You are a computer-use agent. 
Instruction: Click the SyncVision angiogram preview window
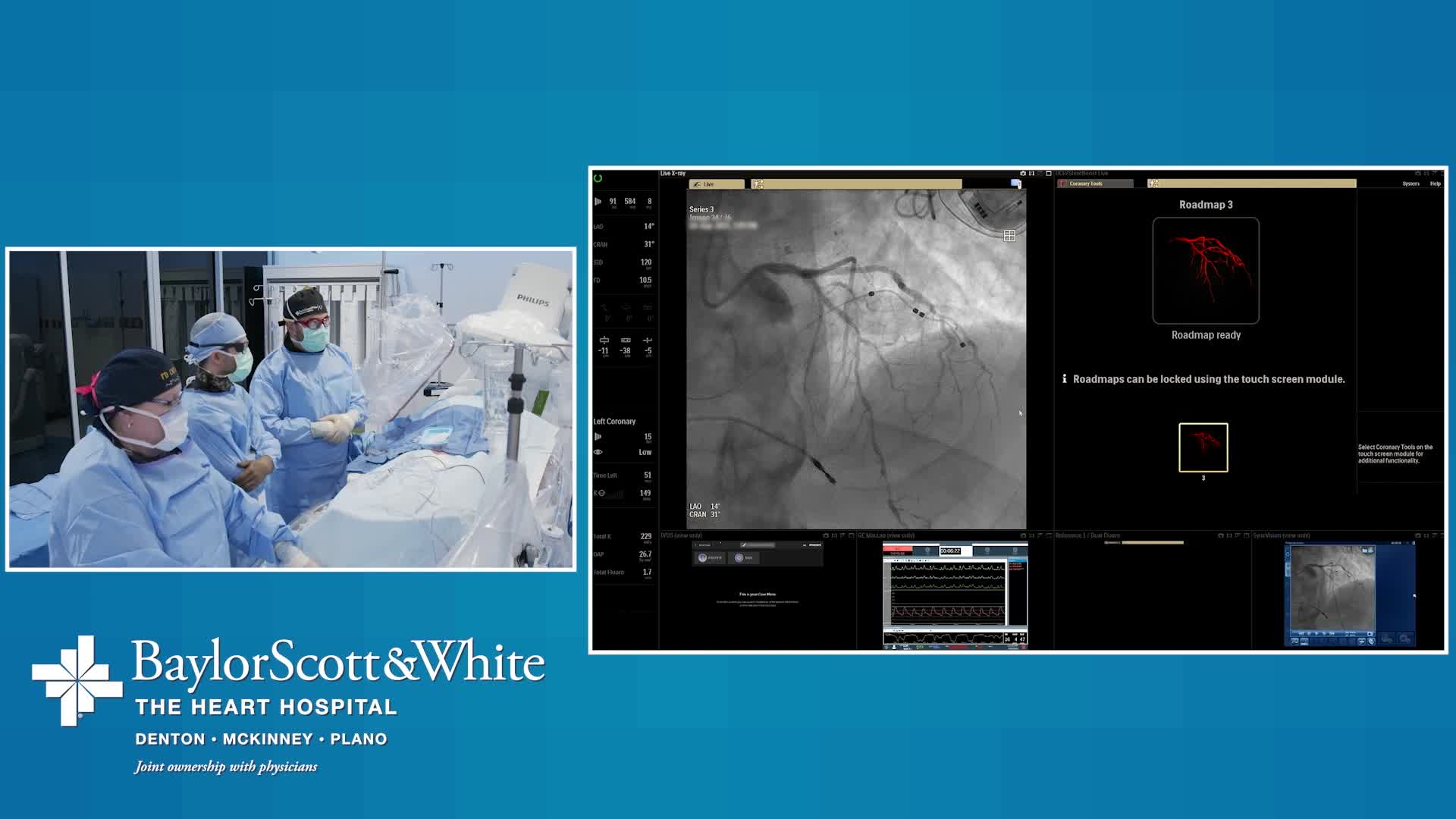tap(1332, 588)
